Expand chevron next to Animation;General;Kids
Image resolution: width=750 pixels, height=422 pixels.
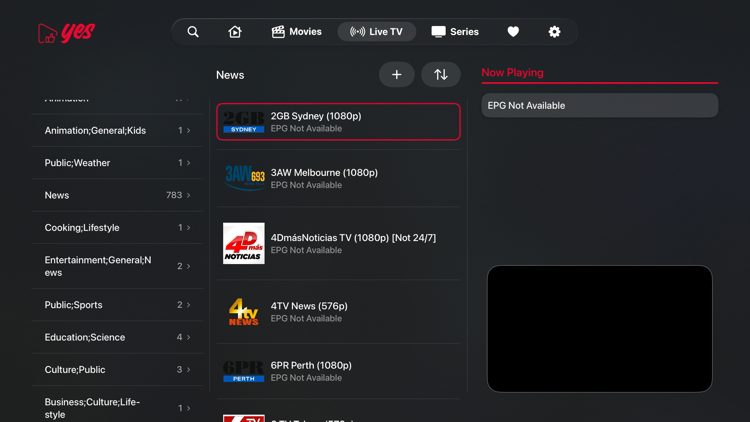point(188,130)
